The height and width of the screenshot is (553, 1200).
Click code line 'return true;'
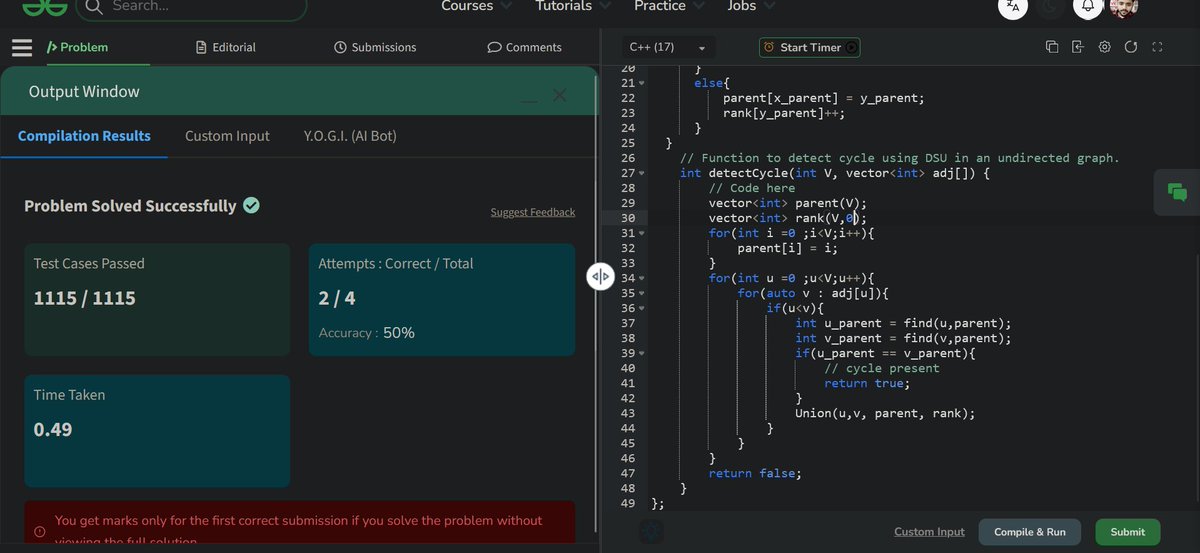pos(867,383)
